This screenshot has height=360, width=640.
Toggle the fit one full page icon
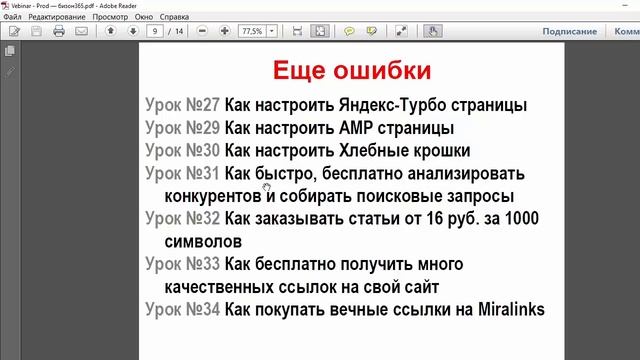click(320, 31)
